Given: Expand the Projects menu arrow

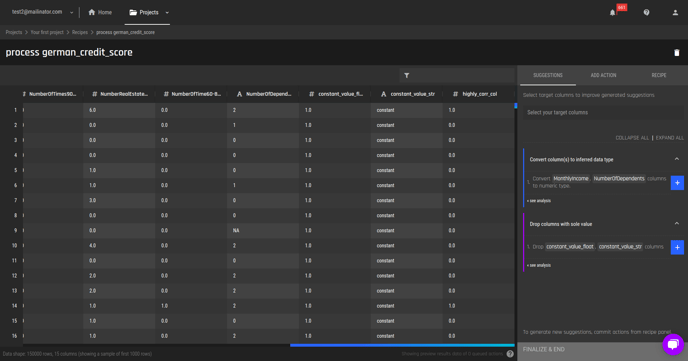Looking at the screenshot, I should pos(167,13).
